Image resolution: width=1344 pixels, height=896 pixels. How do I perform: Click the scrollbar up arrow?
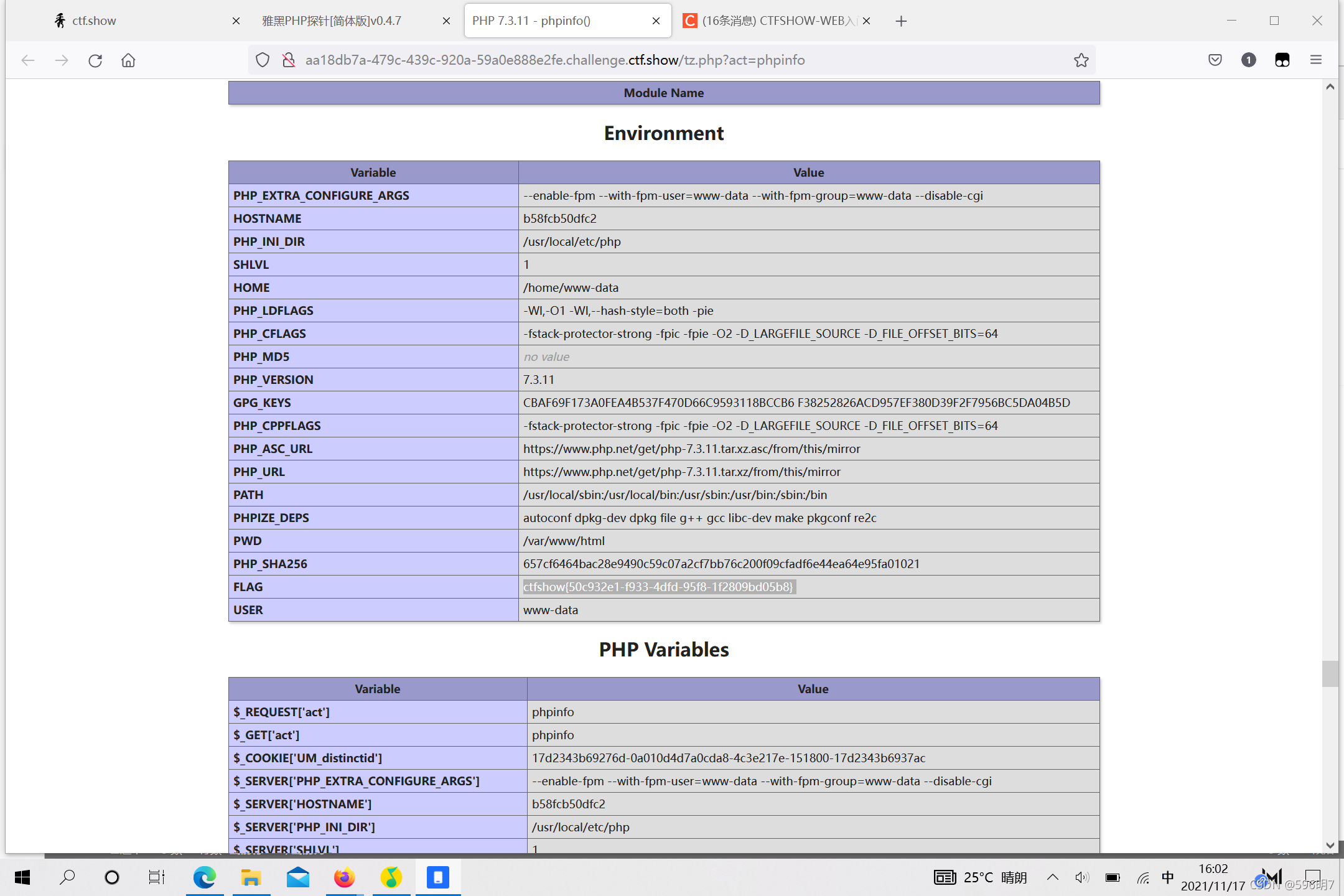point(1330,87)
